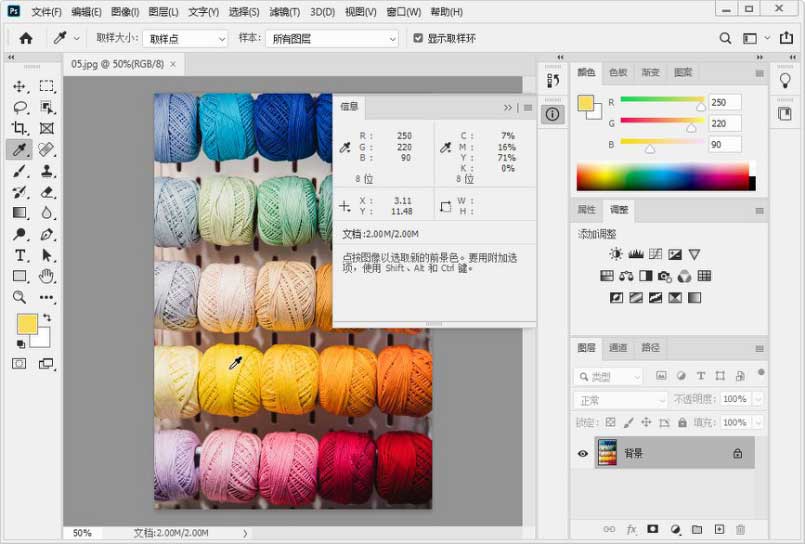Click the foreground yellow color swatch
805x544 pixels.
27,323
